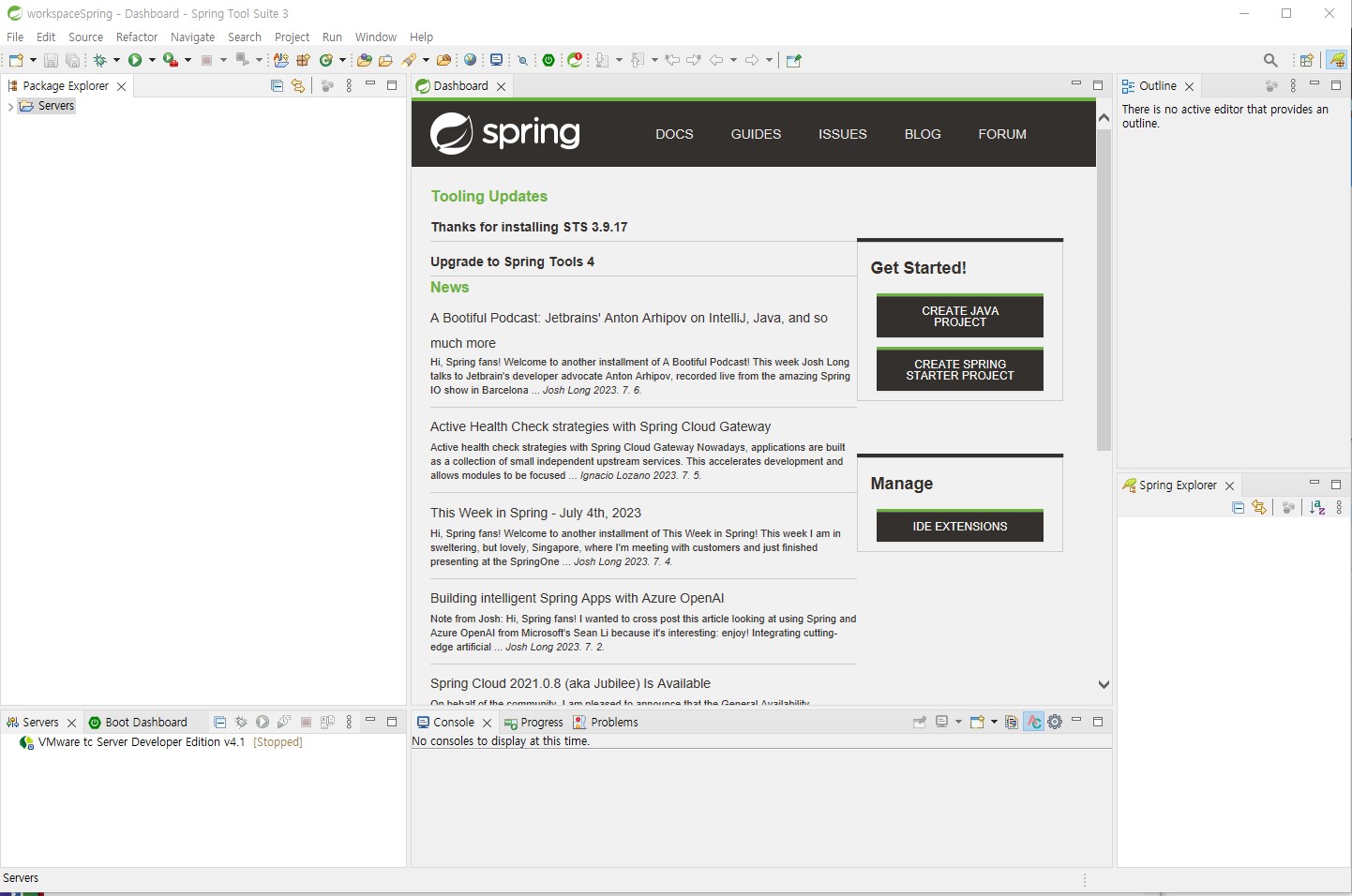Open the Project menu
Image resolution: width=1352 pixels, height=896 pixels.
(292, 37)
